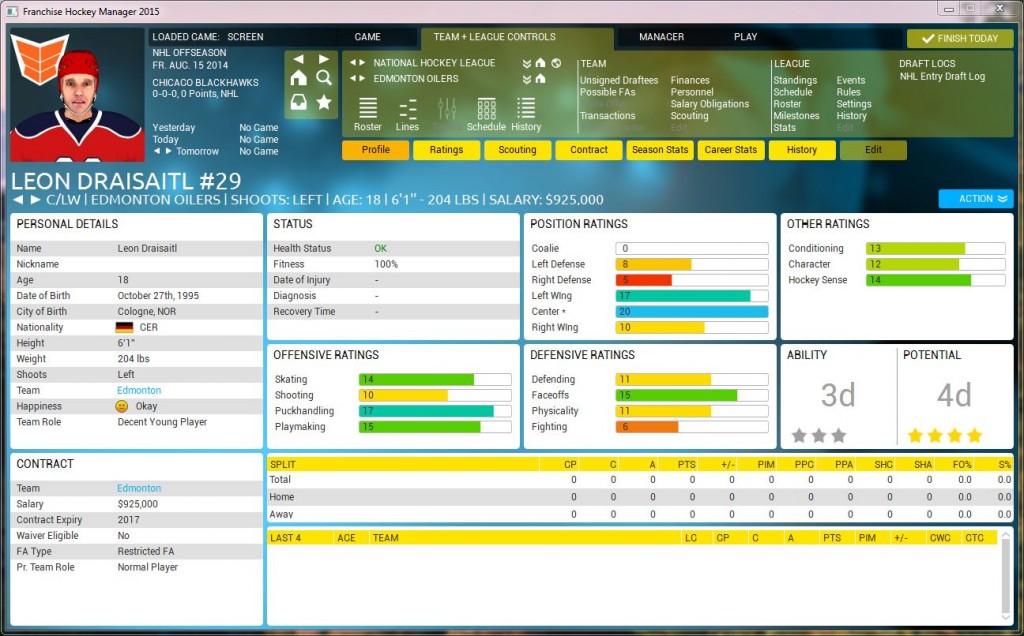
Task: Open the inbox tray icon
Action: click(298, 103)
